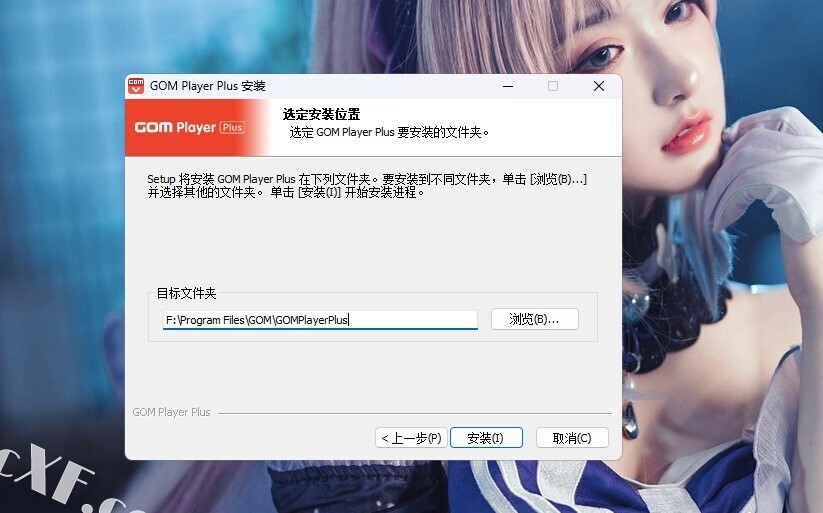Go back using the < 上一步(P) button
823x513 pixels.
point(411,438)
